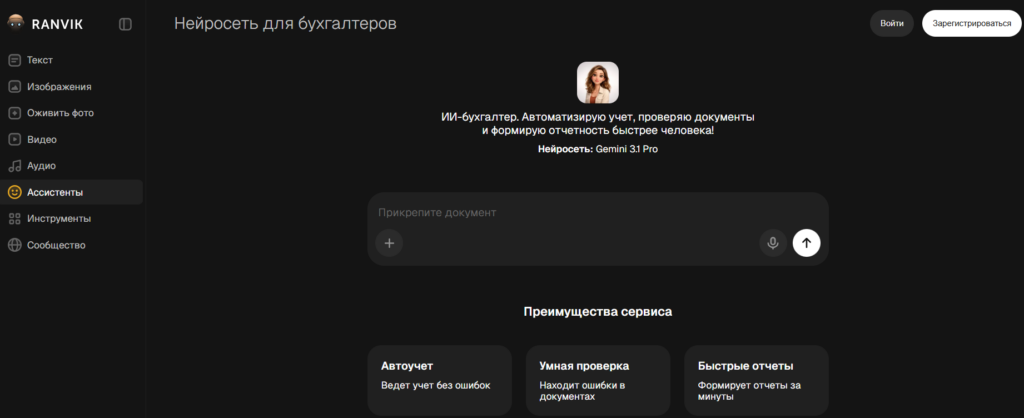Click the Быстрые отчеты advantage card
This screenshot has height=418, width=1024.
756,381
